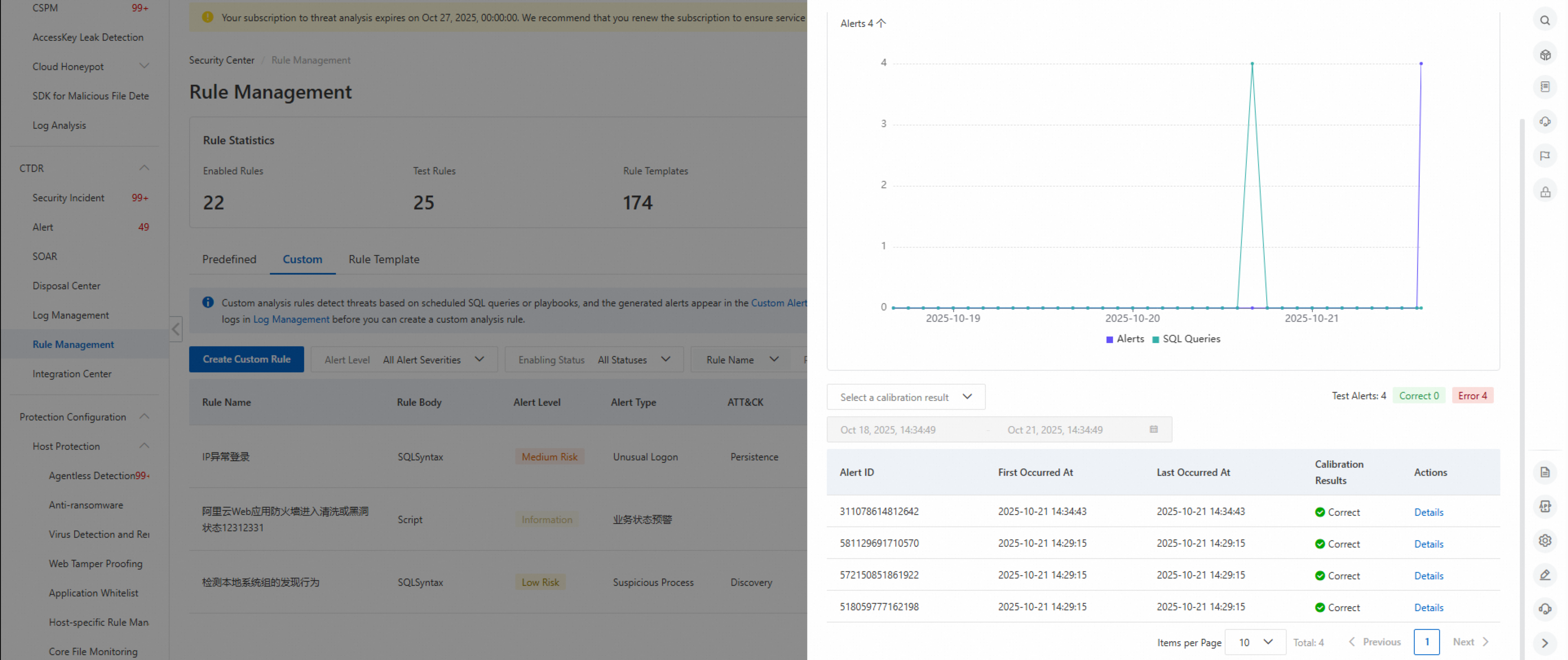Open Select a calibration result dropdown
This screenshot has width=1568, height=660.
[x=905, y=397]
